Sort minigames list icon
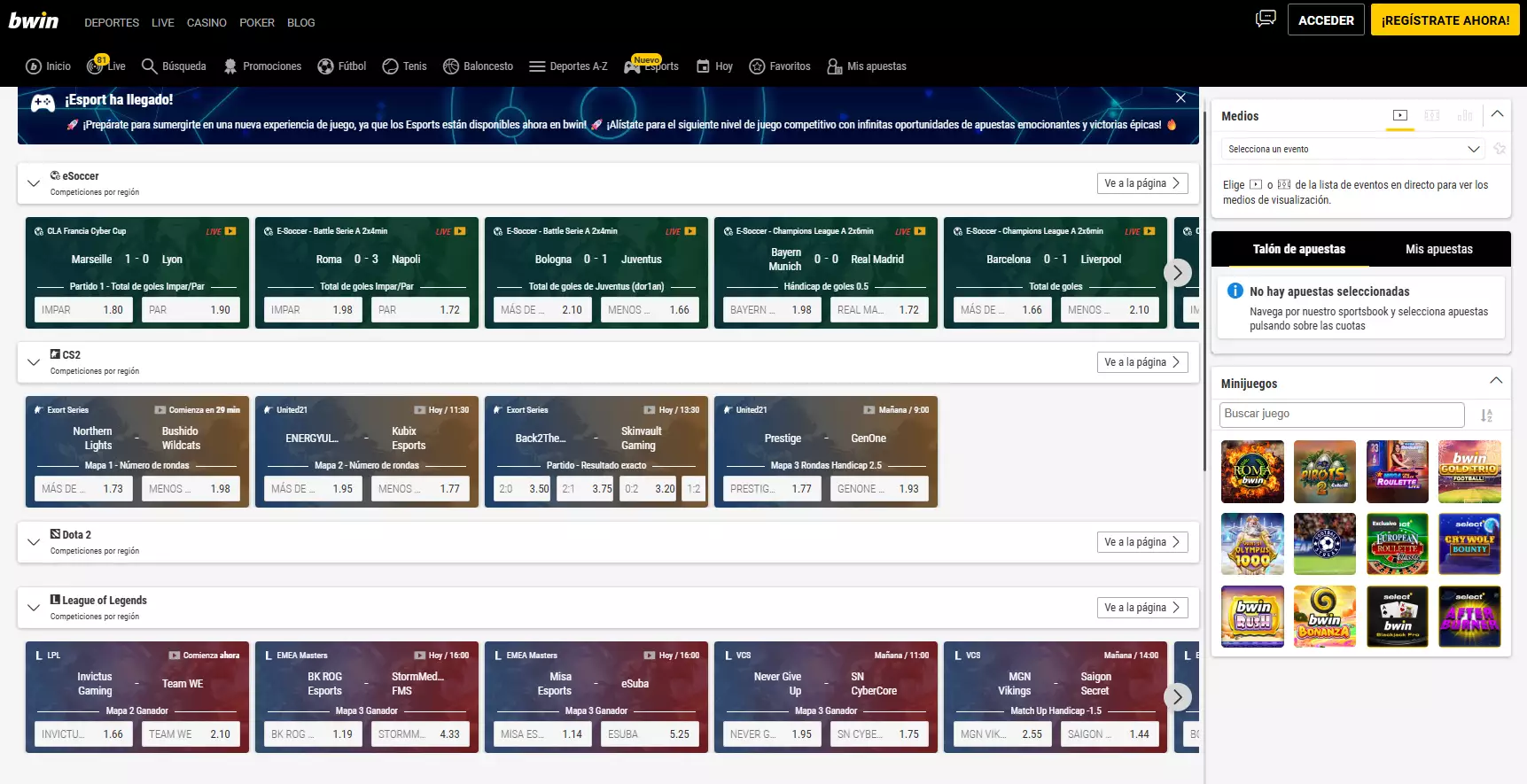The height and width of the screenshot is (784, 1527). (x=1486, y=415)
